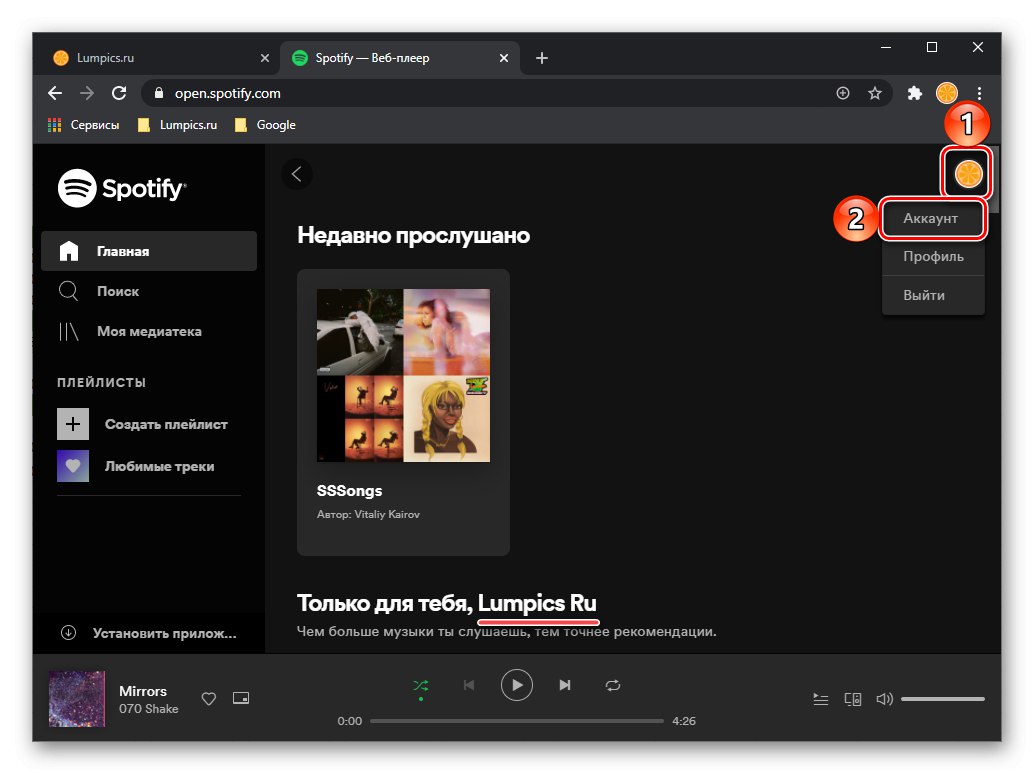Open the Chrome three-dot menu
This screenshot has width=1034, height=774.
979,94
